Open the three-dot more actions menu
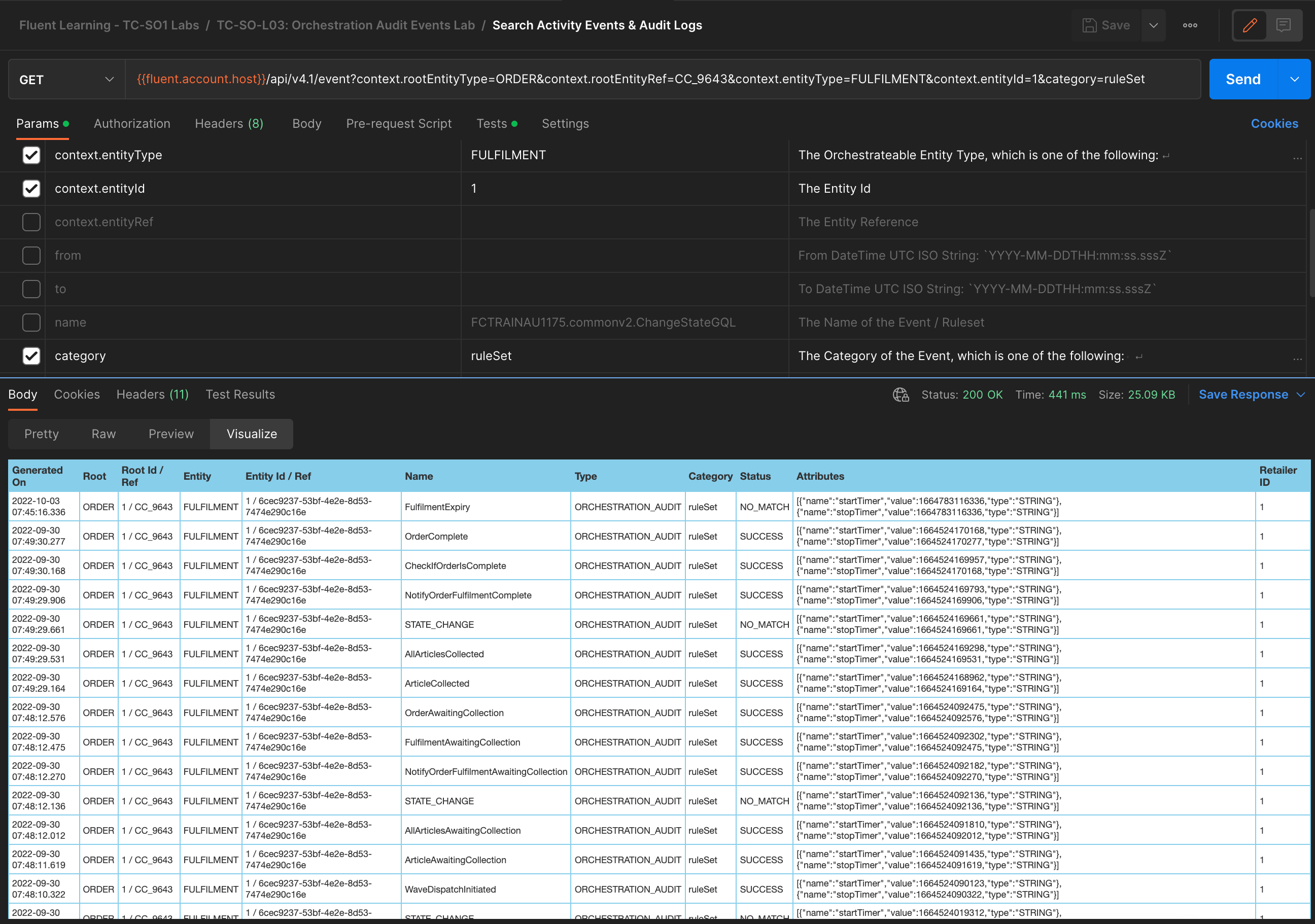The width and height of the screenshot is (1315, 924). click(x=1190, y=25)
